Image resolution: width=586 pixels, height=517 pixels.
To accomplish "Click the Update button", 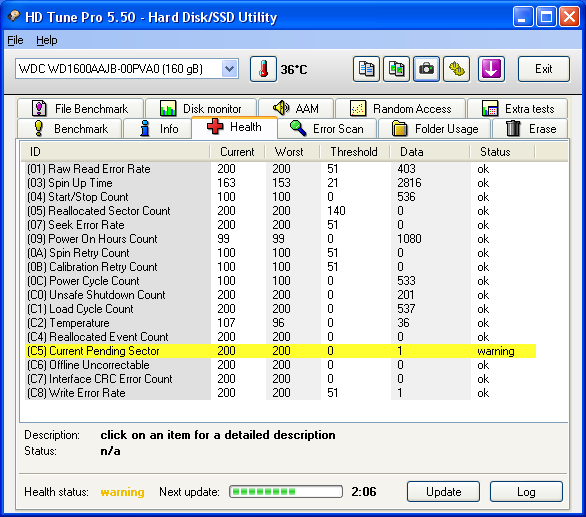I will pyautogui.click(x=443, y=492).
